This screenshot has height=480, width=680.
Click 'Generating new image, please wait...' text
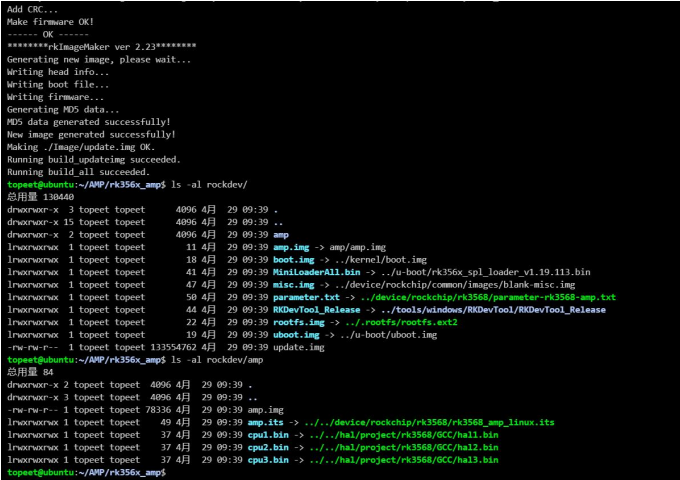(x=99, y=59)
